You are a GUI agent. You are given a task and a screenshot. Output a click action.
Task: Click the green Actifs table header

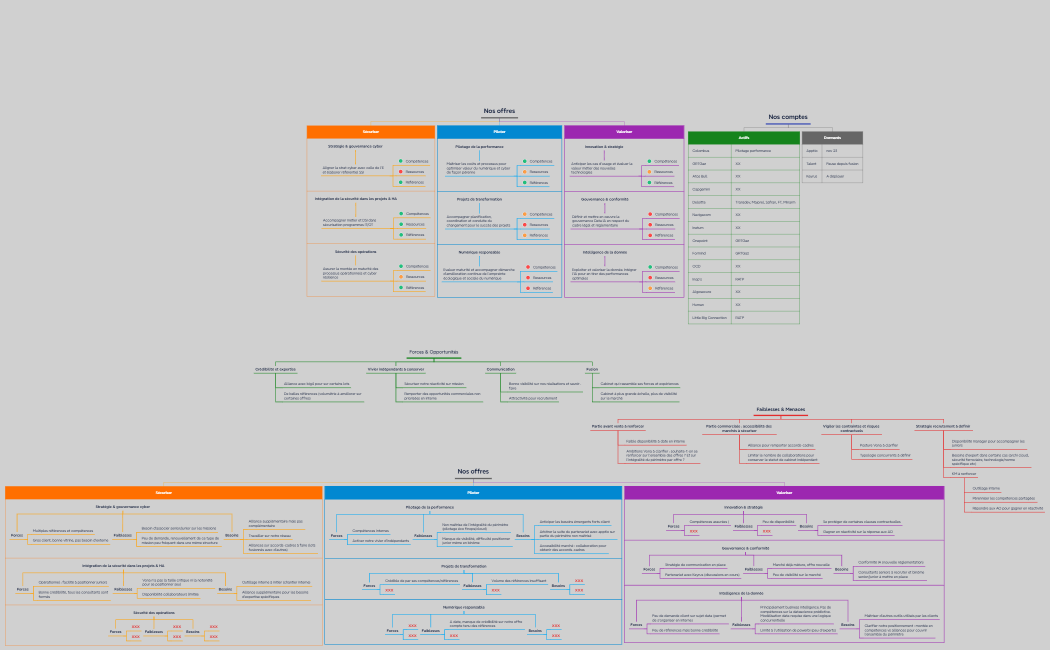[x=743, y=137]
